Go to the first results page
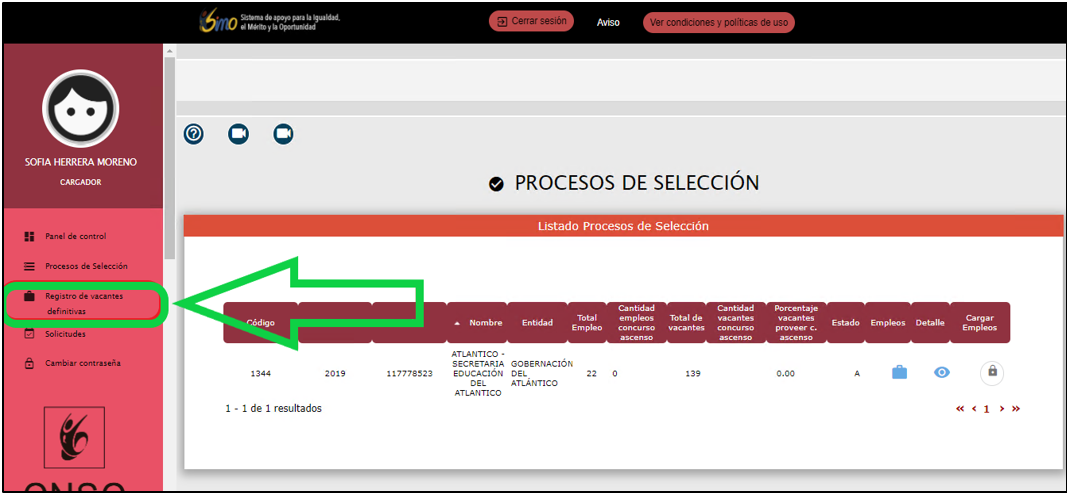 pos(960,409)
